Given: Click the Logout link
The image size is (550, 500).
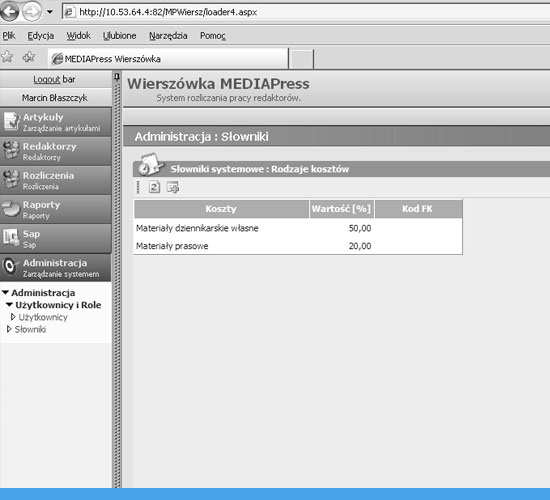Looking at the screenshot, I should [x=47, y=79].
